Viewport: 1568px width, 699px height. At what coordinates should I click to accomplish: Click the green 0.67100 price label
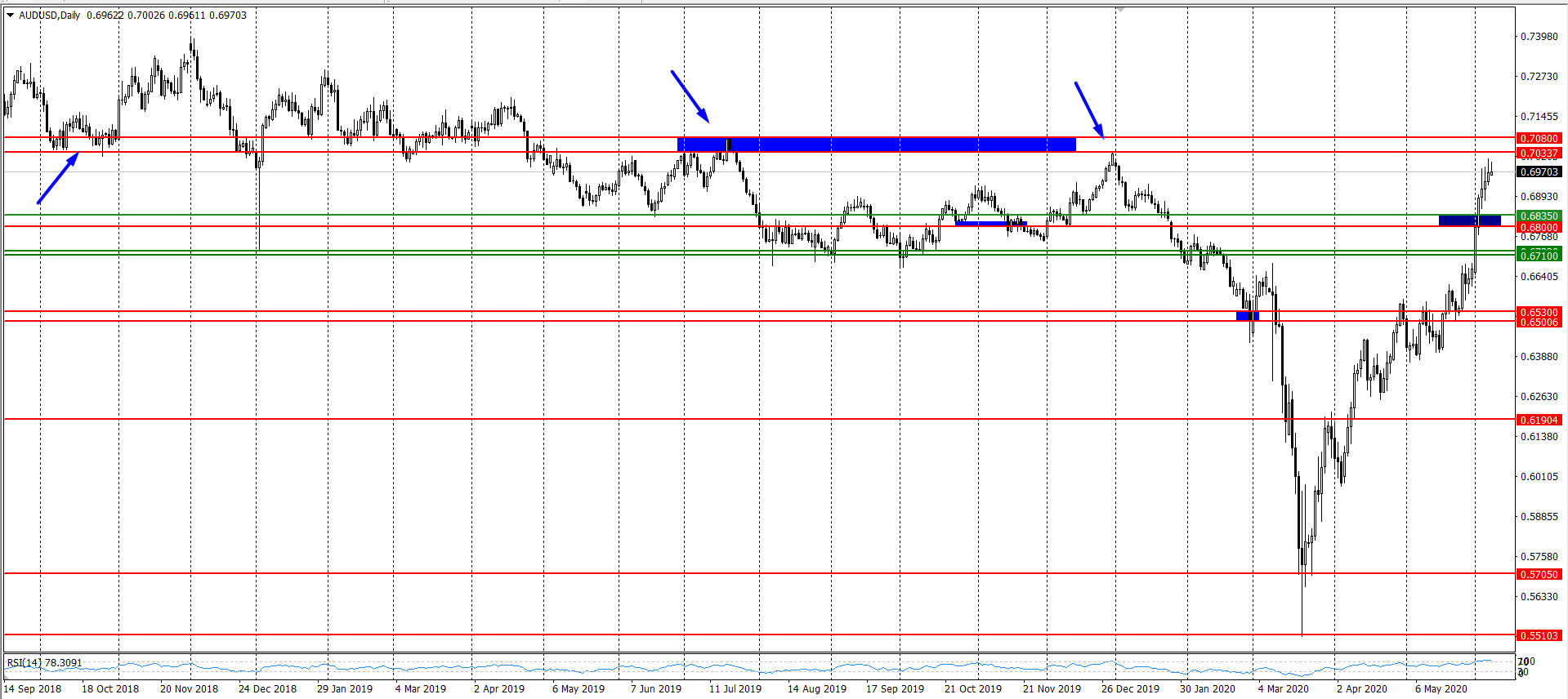(1539, 256)
